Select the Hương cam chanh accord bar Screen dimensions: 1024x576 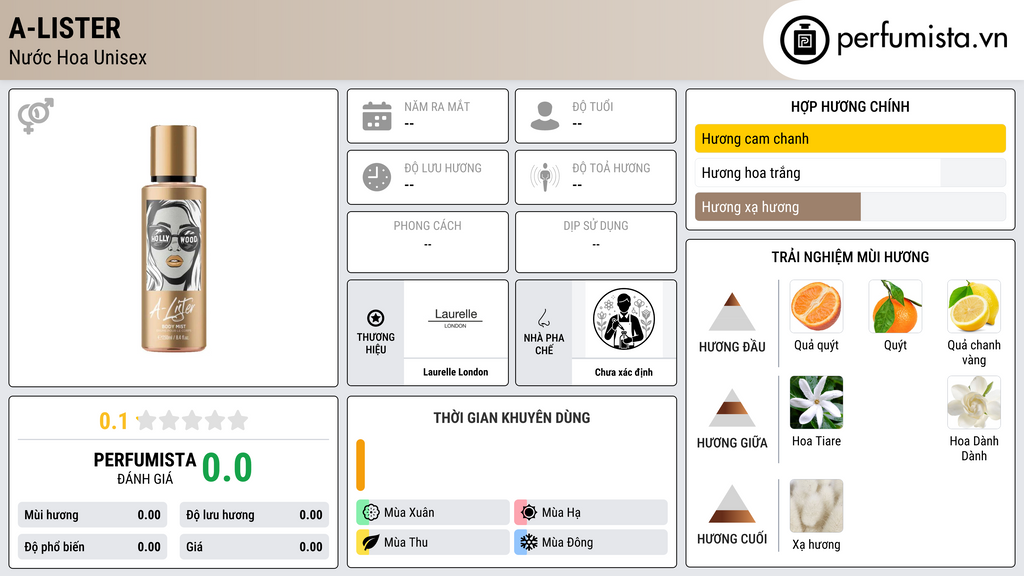pos(850,138)
